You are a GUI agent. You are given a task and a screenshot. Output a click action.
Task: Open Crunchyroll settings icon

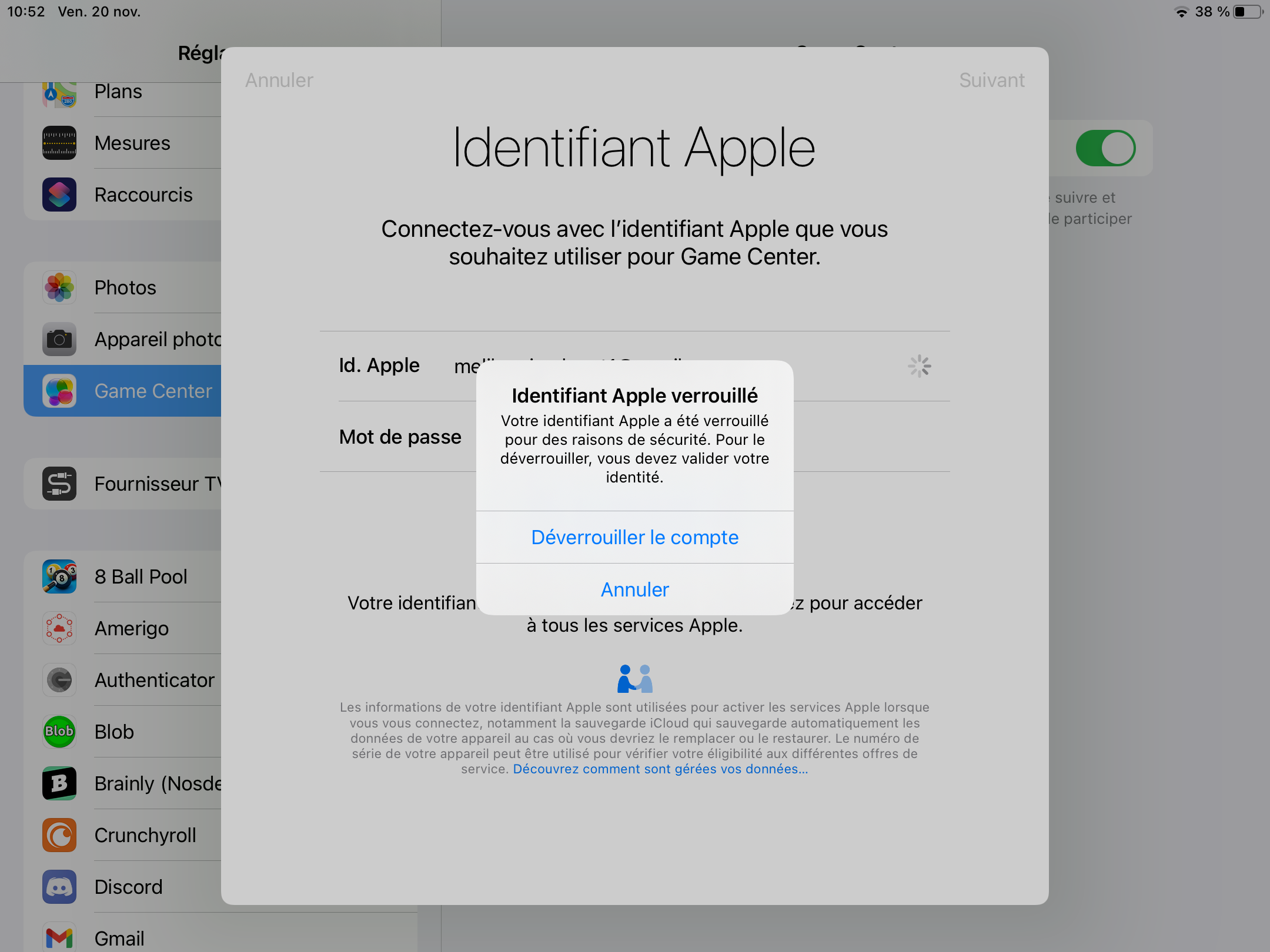(x=59, y=835)
